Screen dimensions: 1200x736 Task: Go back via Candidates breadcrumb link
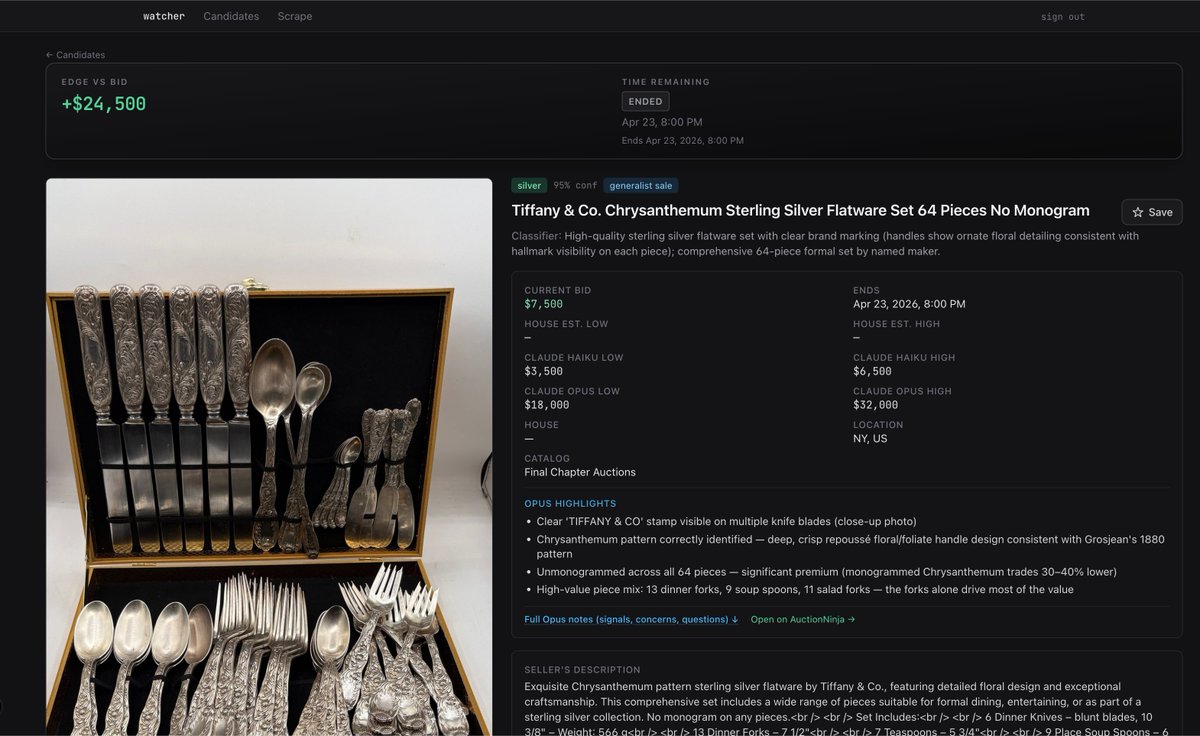[75, 55]
